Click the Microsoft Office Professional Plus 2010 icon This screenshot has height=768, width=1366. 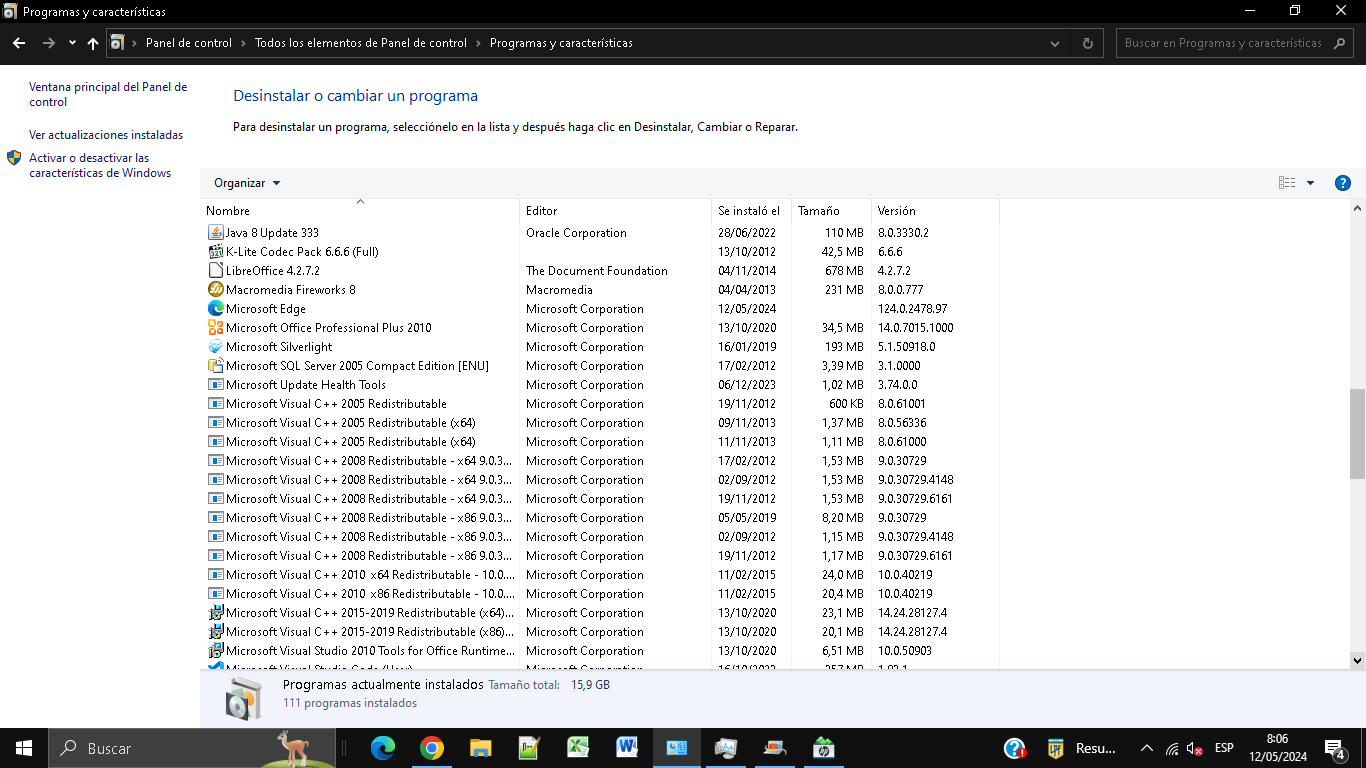[215, 328]
